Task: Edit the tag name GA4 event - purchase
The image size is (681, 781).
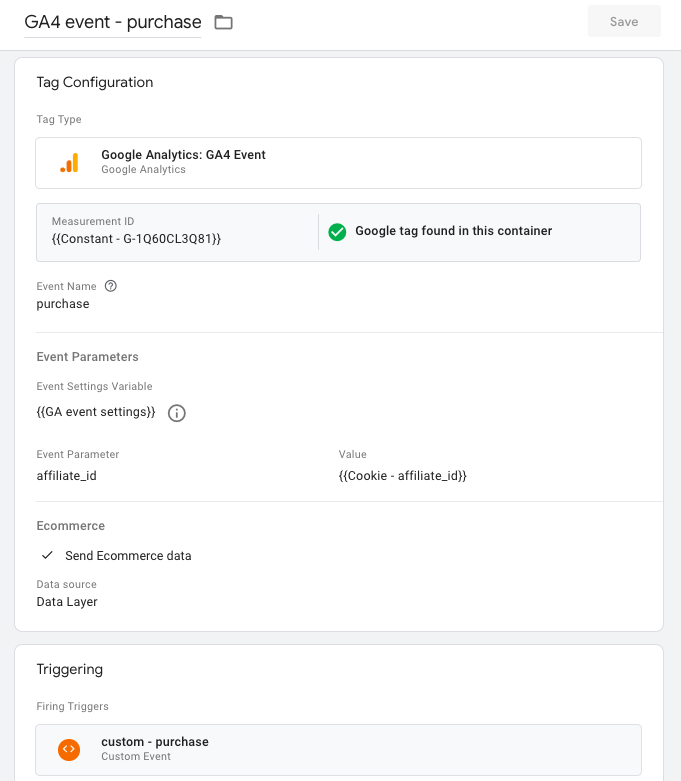Action: click(x=112, y=22)
